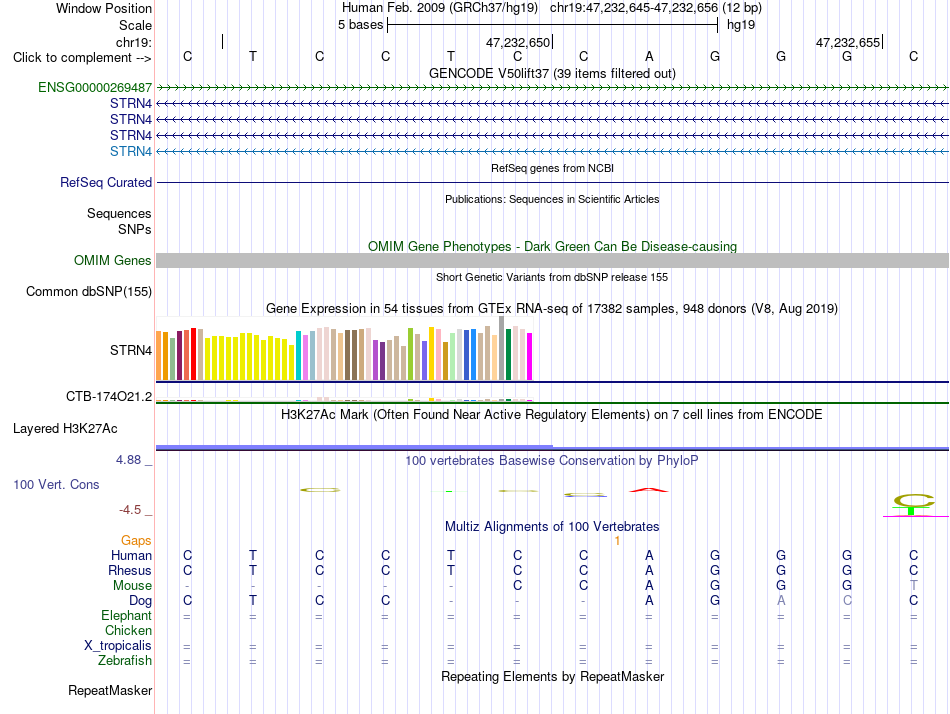Select the Elephant species row label
This screenshot has height=714, width=950.
tap(127, 615)
